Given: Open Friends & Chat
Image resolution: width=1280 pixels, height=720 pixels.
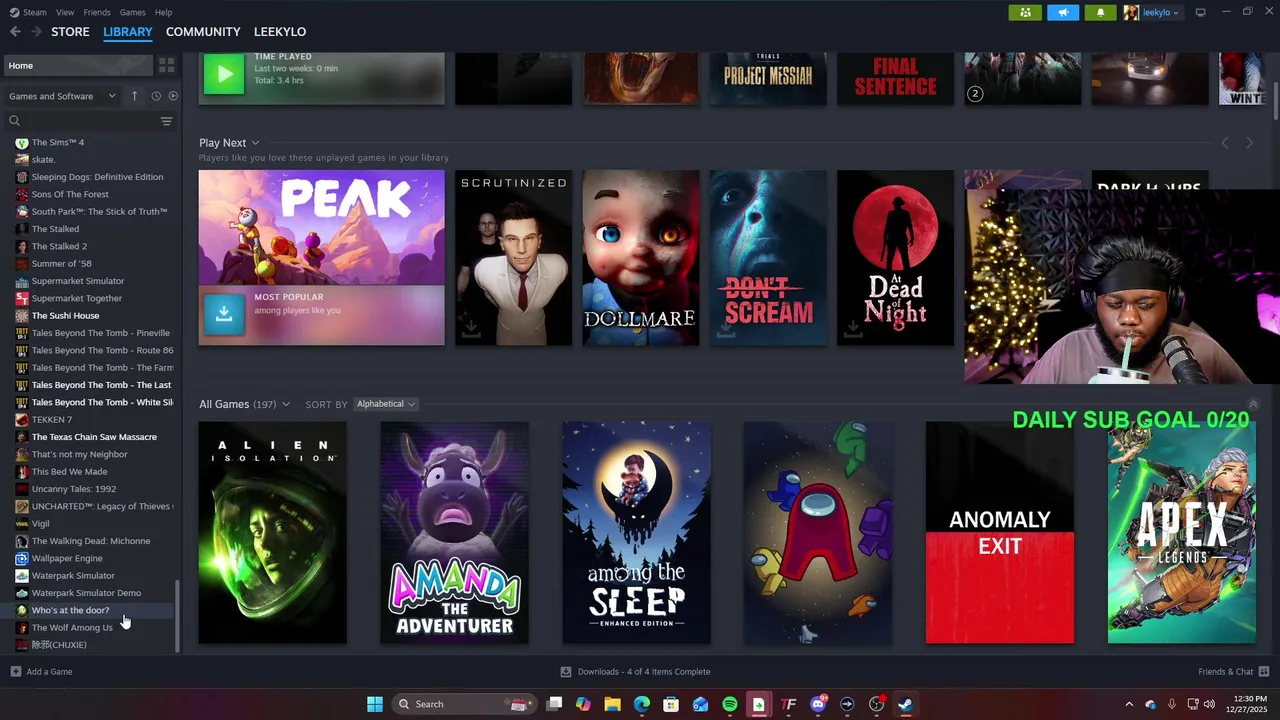Looking at the screenshot, I should (x=1234, y=672).
